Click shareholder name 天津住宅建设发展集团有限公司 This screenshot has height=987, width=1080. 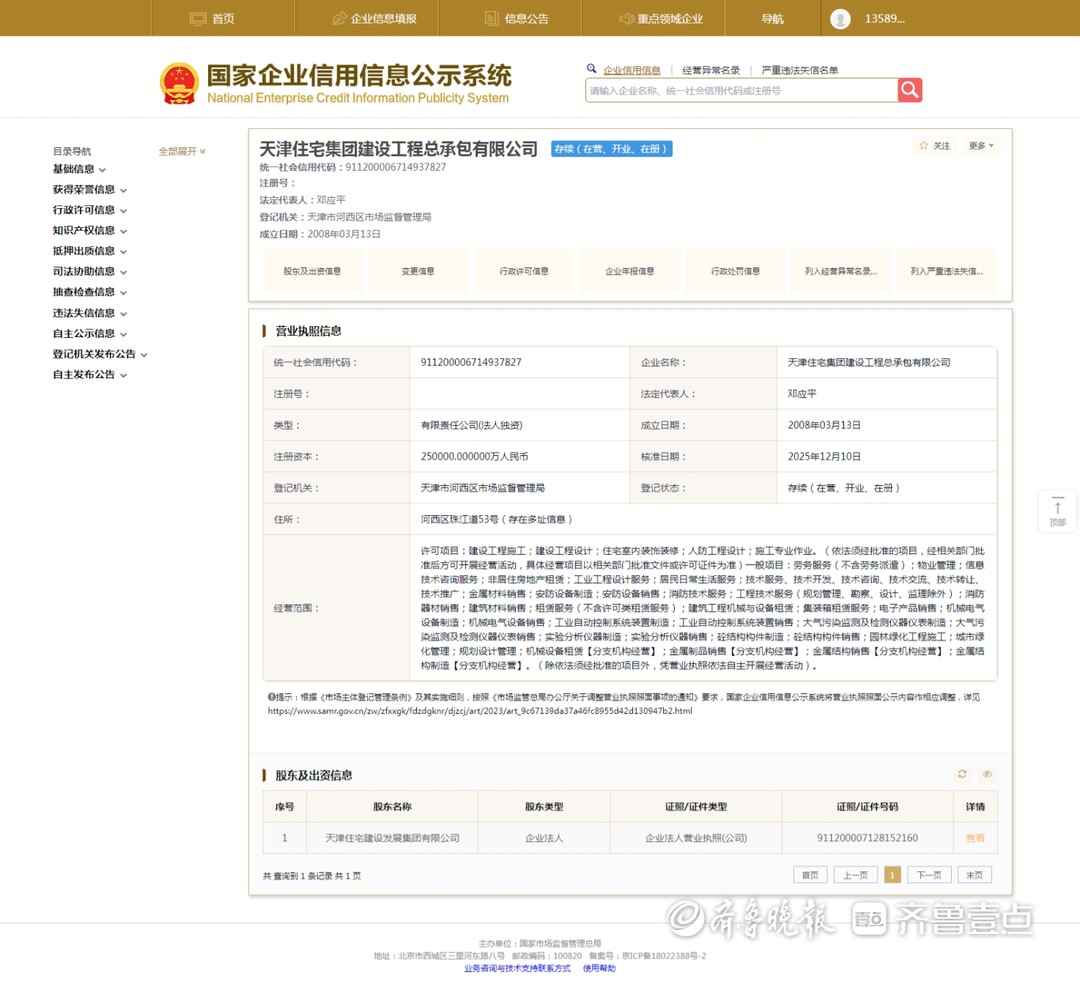(x=392, y=838)
